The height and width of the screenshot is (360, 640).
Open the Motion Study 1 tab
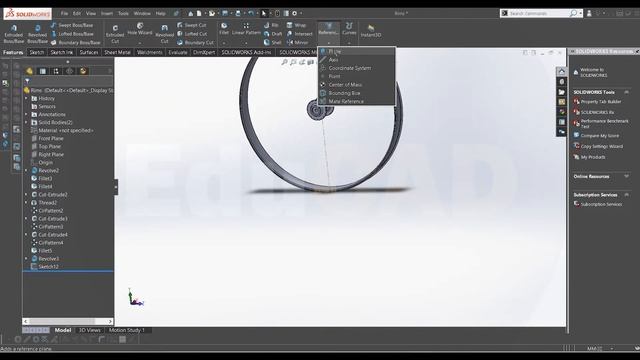click(127, 330)
